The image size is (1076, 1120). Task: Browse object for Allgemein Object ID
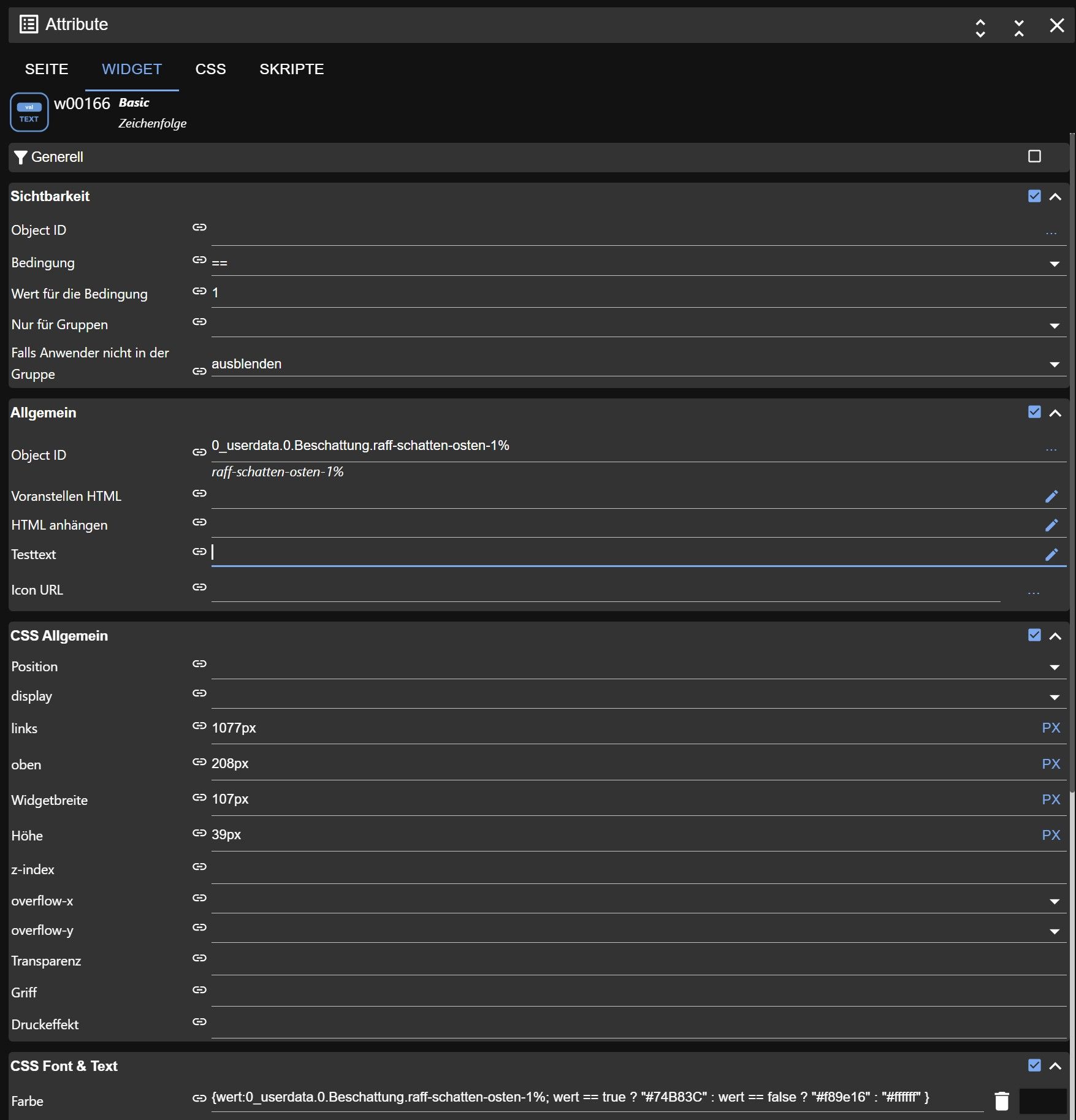(x=1051, y=449)
